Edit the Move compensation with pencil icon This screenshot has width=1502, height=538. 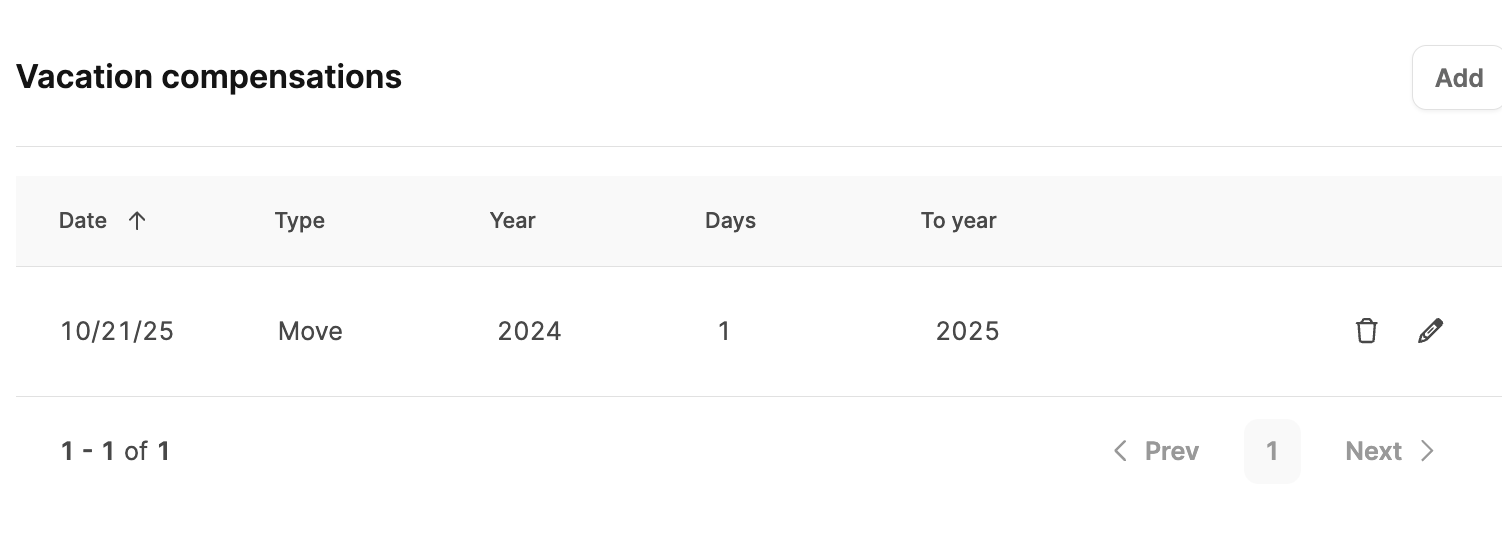click(1431, 331)
